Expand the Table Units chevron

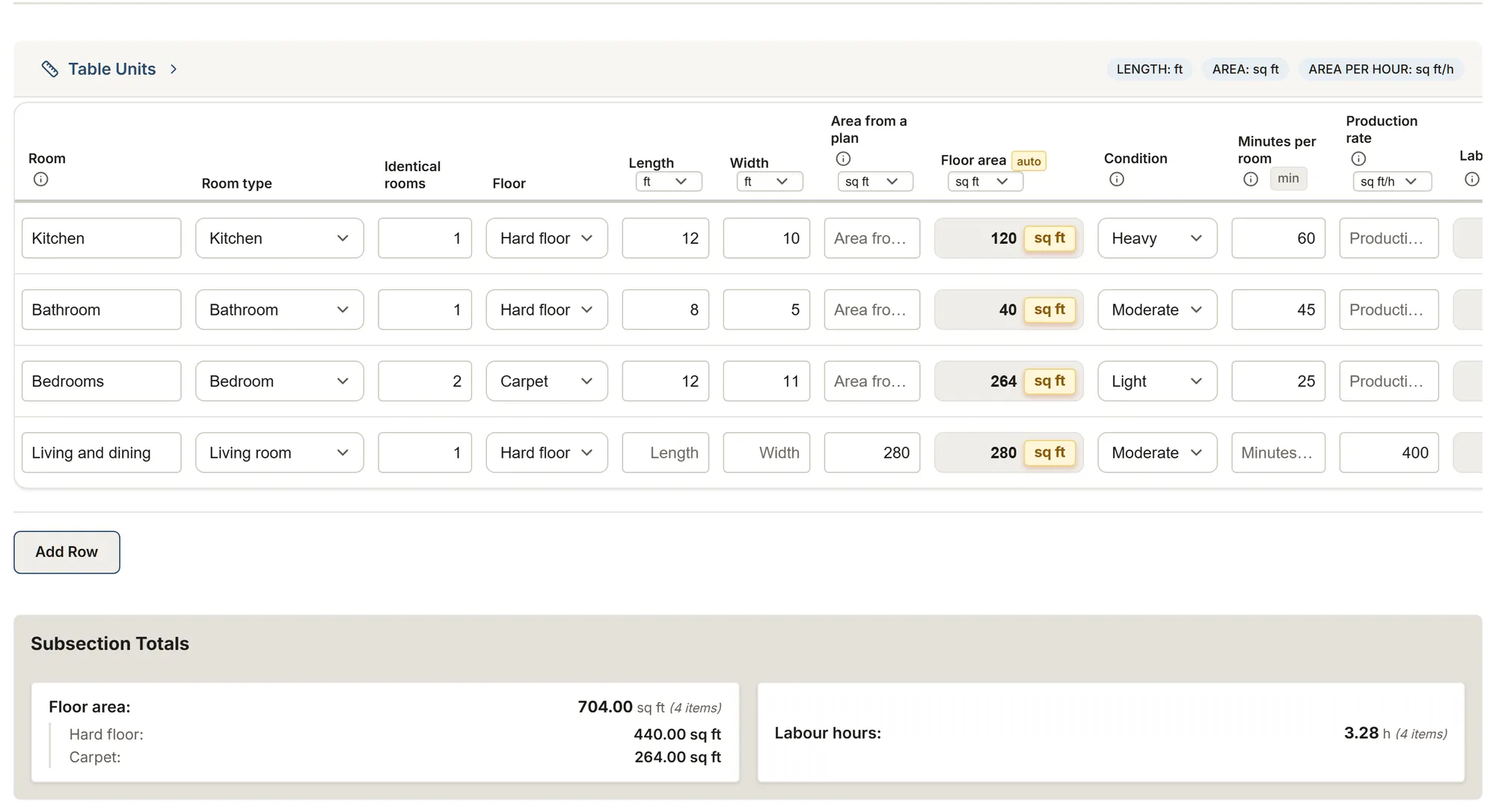[174, 69]
